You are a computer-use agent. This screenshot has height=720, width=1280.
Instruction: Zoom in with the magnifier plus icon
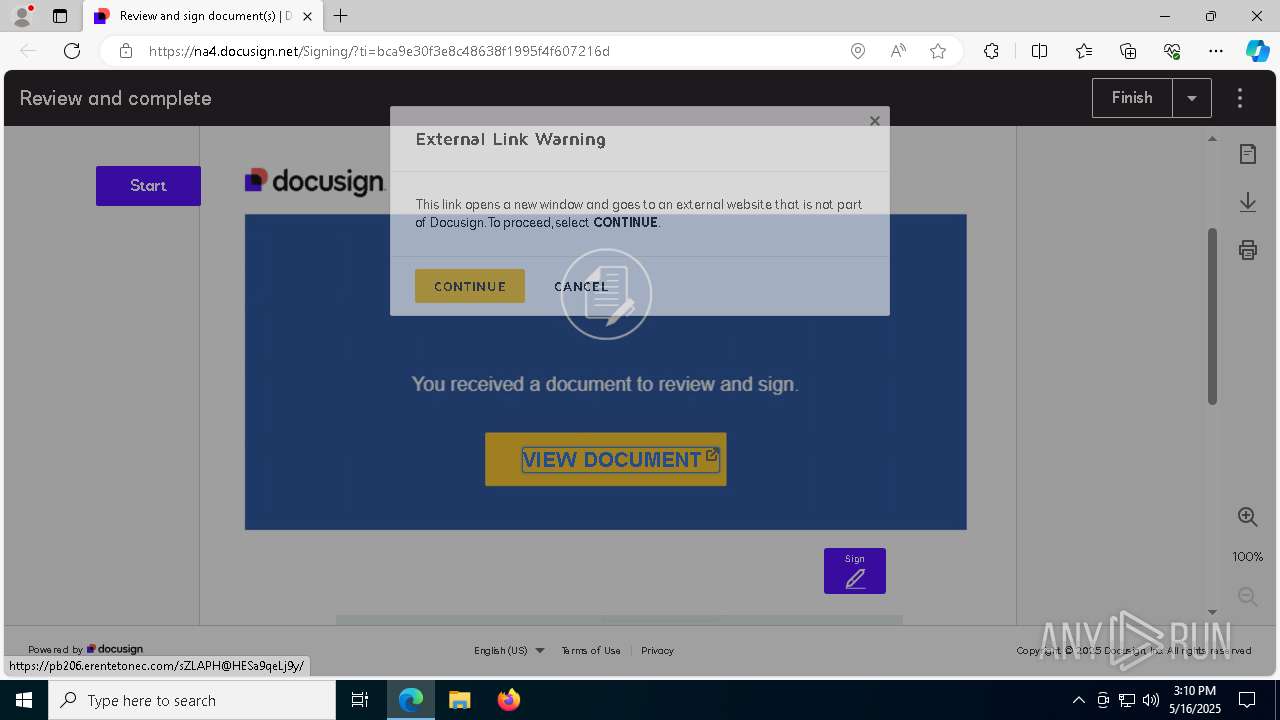pos(1248,516)
